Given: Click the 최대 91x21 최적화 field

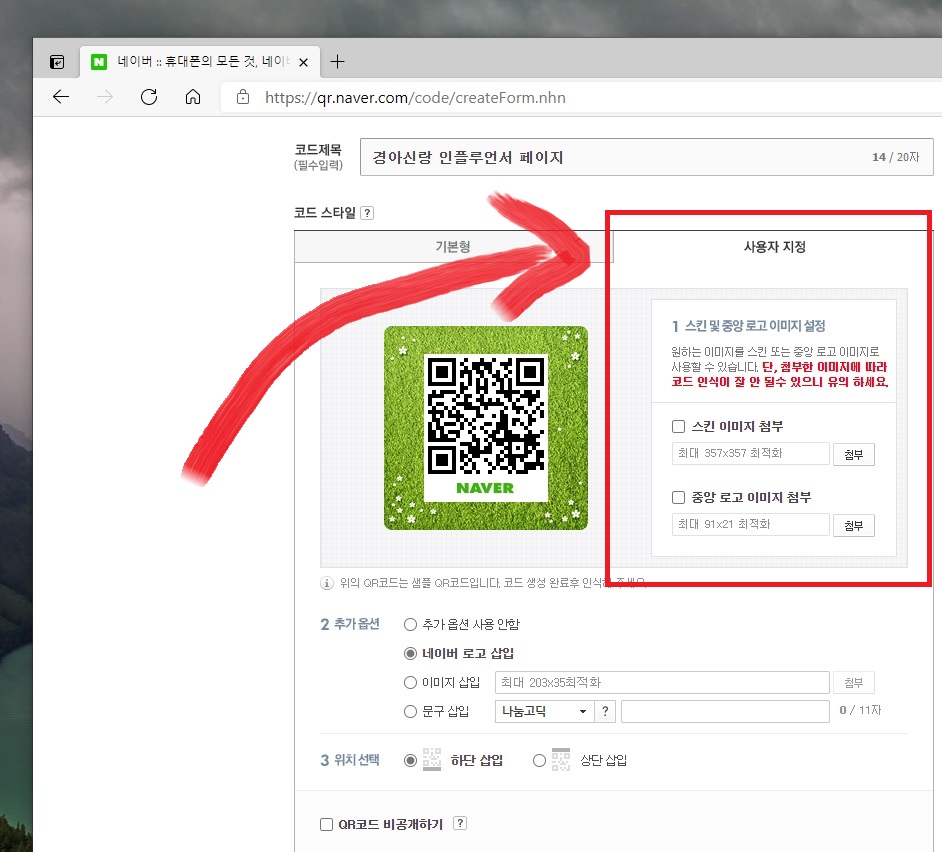Looking at the screenshot, I should (750, 524).
